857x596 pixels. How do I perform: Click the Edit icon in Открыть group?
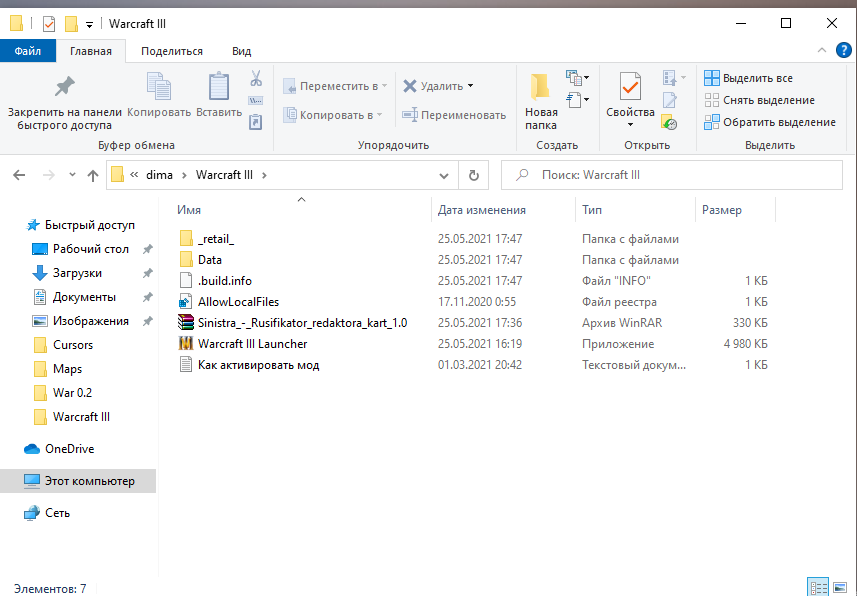(x=670, y=100)
